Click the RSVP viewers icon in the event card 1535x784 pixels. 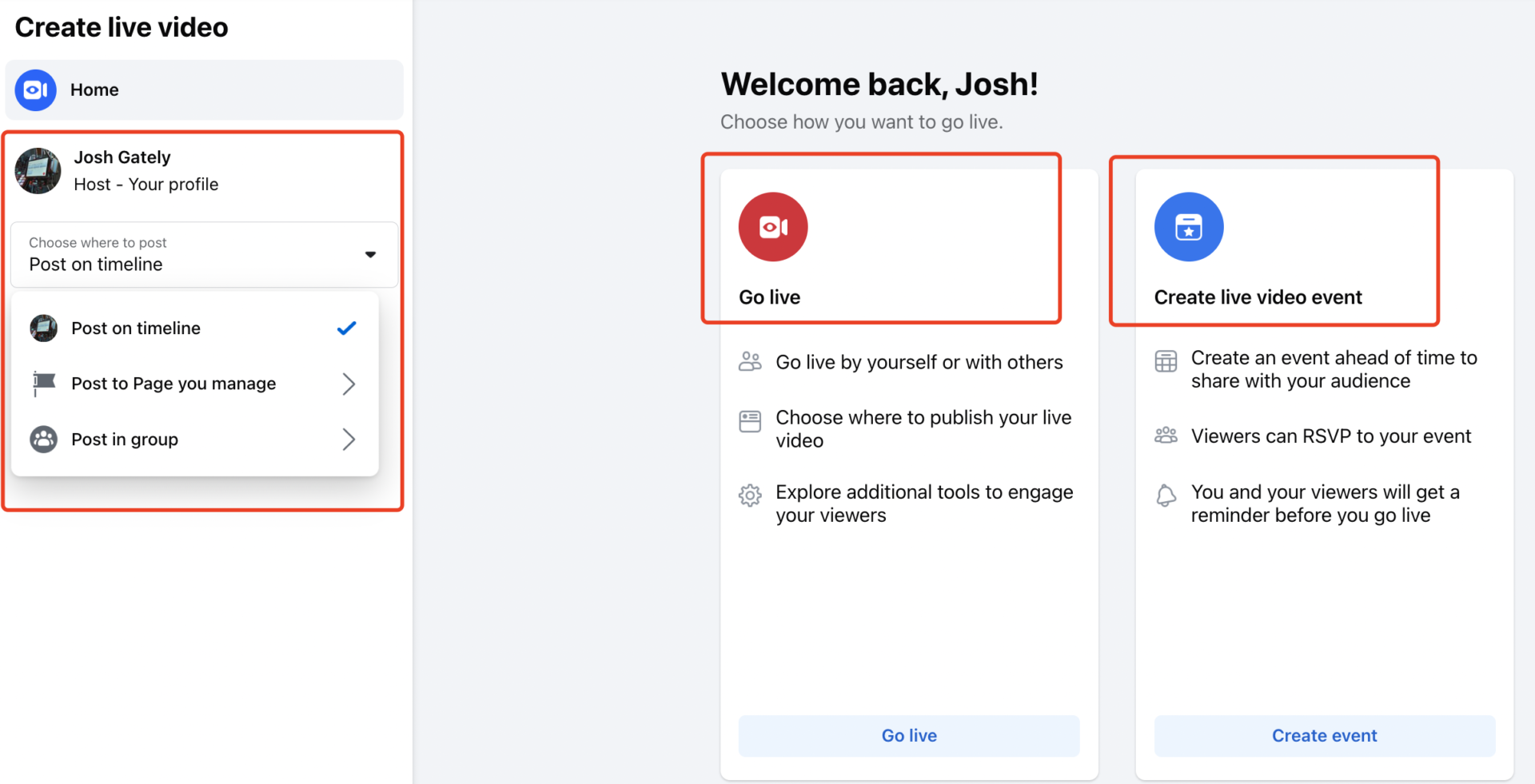coord(1166,435)
